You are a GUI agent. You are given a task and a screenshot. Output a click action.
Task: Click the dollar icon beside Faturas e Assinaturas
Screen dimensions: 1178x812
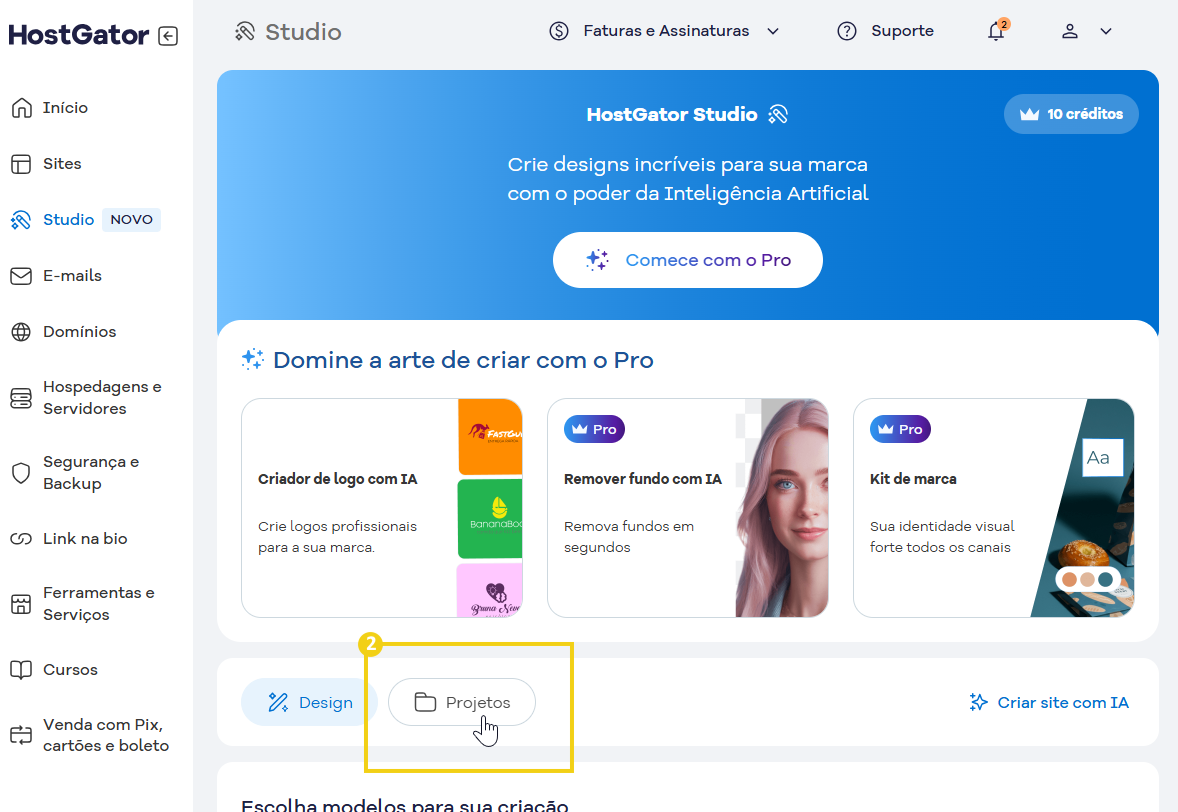559,31
